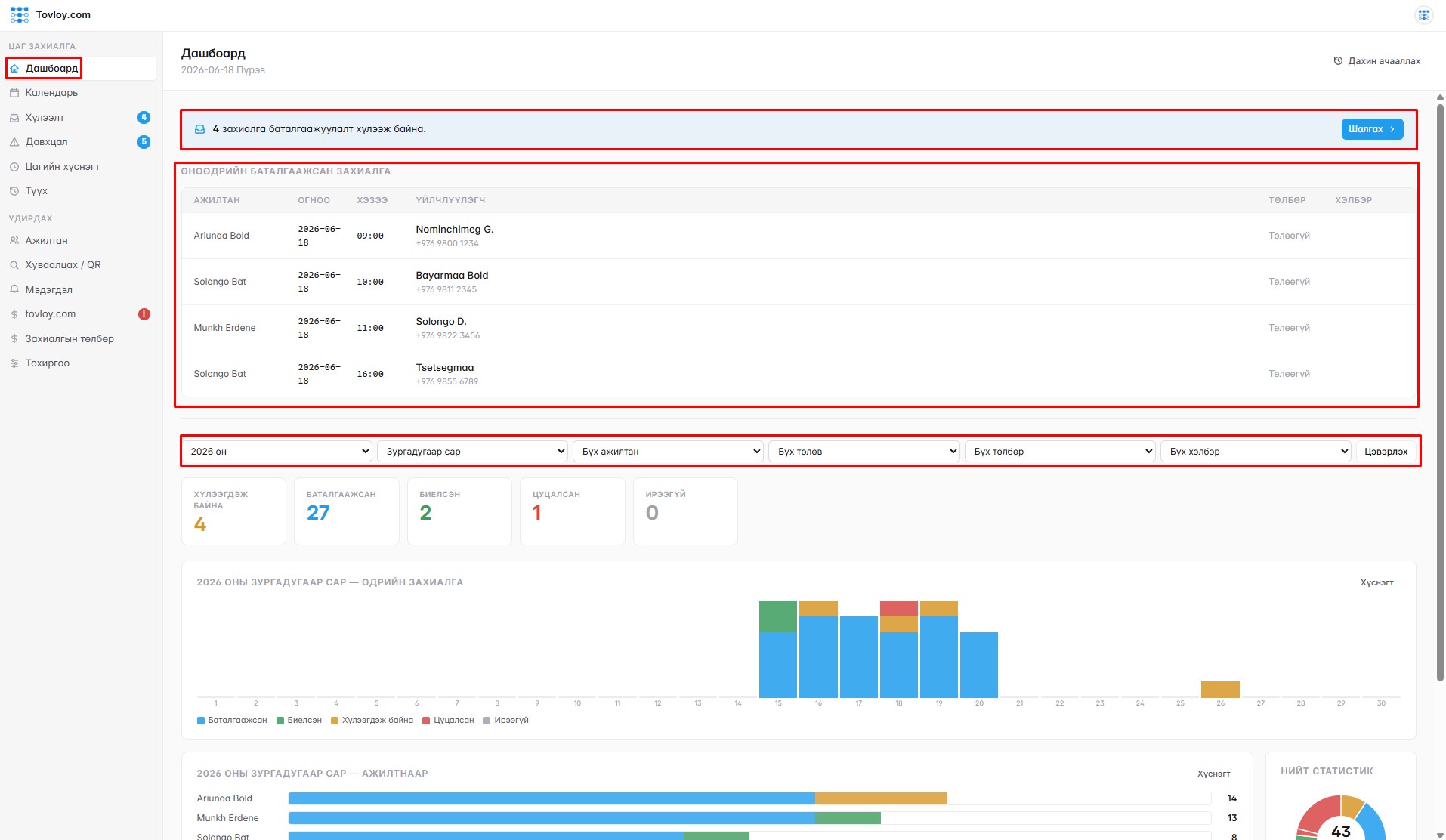The width and height of the screenshot is (1446, 840).
Task: Click the Tsetsegmaa customer name
Action: (x=445, y=368)
